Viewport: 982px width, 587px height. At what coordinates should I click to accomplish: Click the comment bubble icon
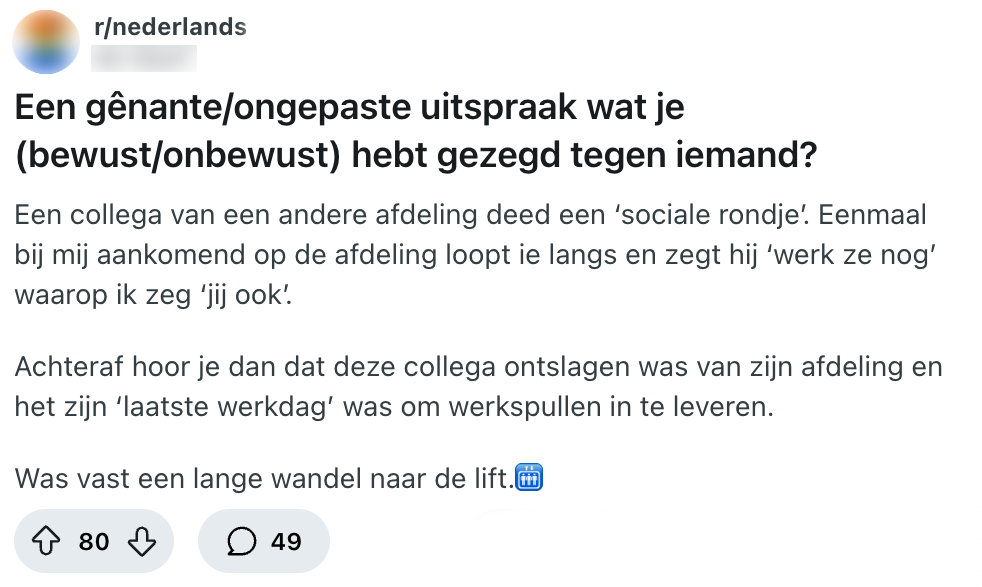point(241,542)
